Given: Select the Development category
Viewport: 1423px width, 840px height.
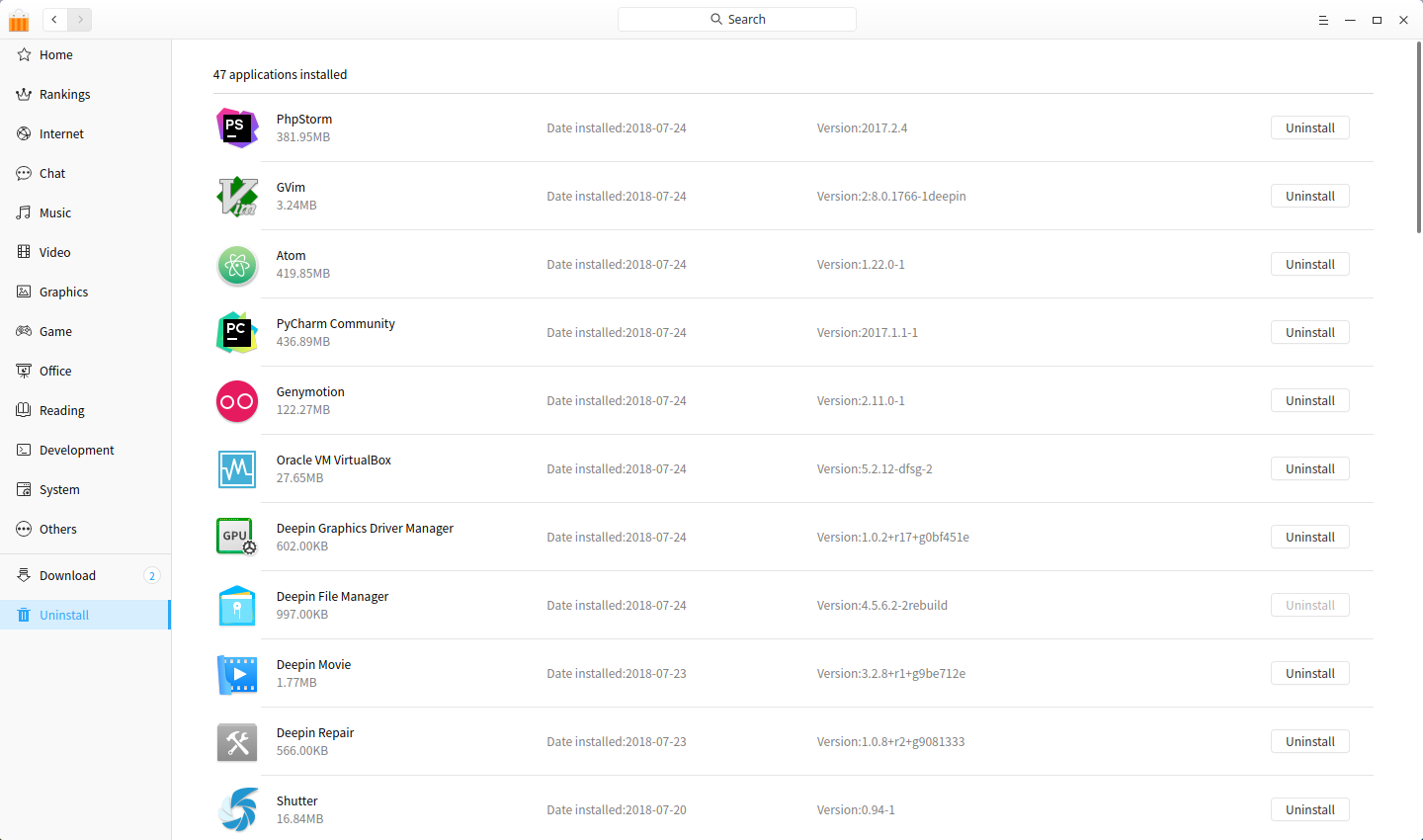Looking at the screenshot, I should (x=85, y=451).
